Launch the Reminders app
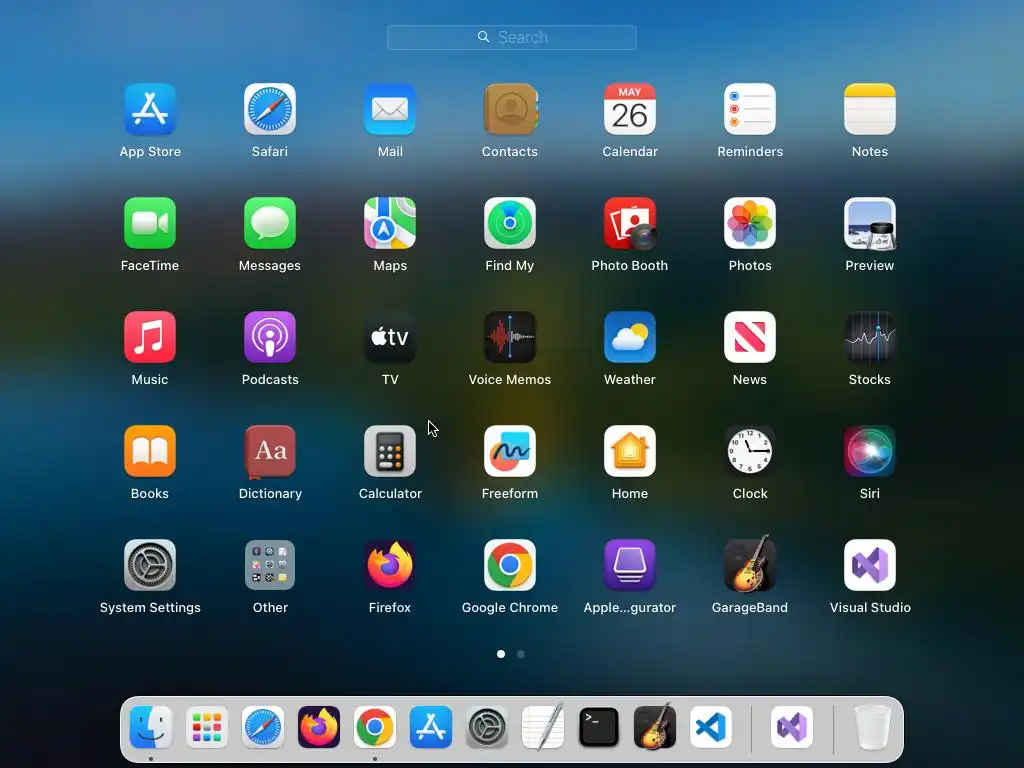Viewport: 1024px width, 768px height. point(750,109)
